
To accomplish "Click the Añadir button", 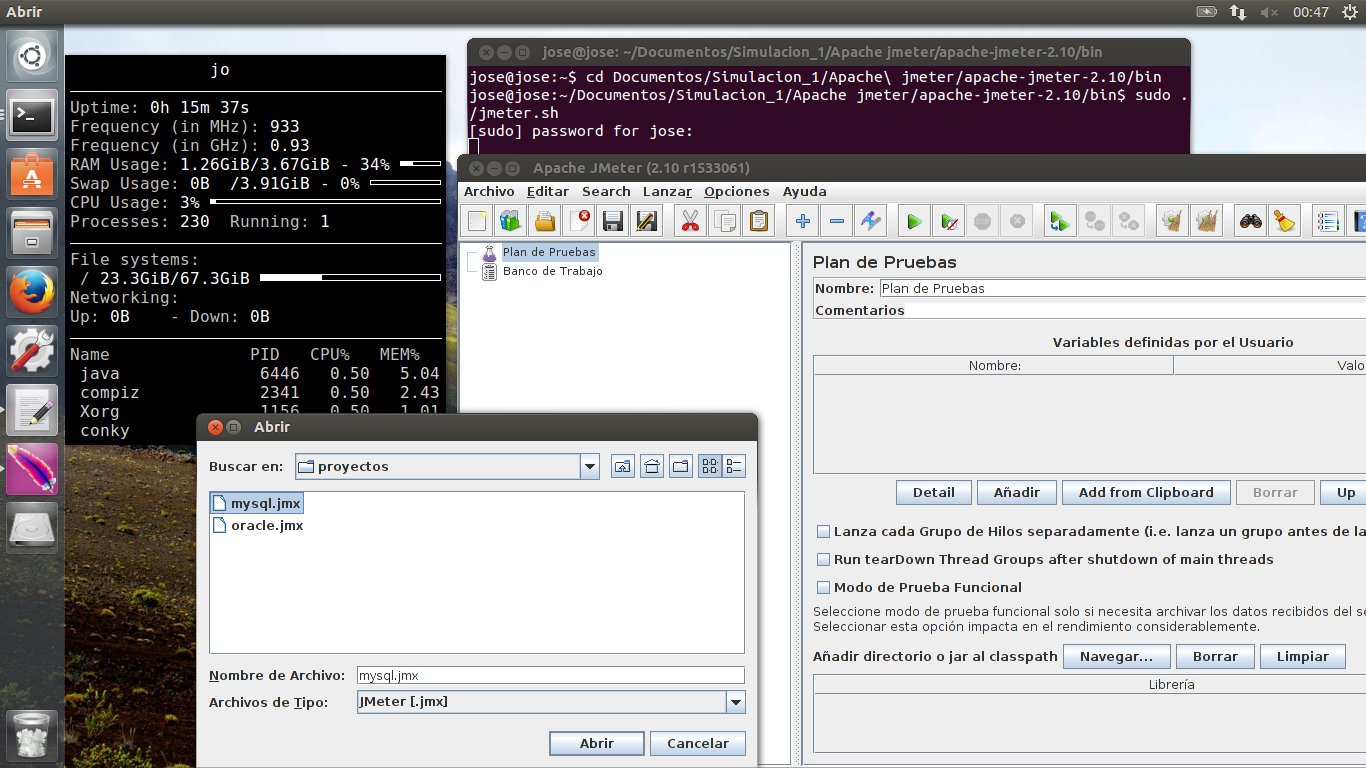I will point(1017,492).
